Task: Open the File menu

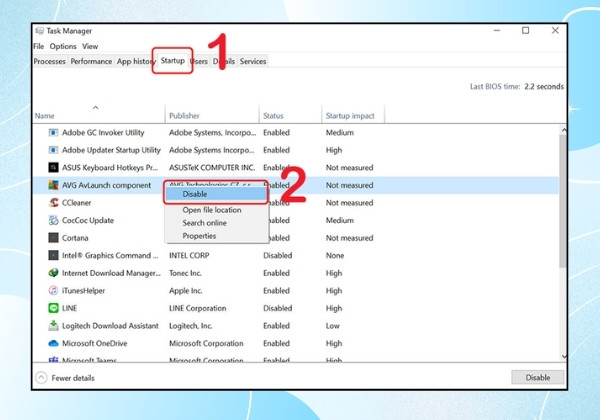Action: 39,46
